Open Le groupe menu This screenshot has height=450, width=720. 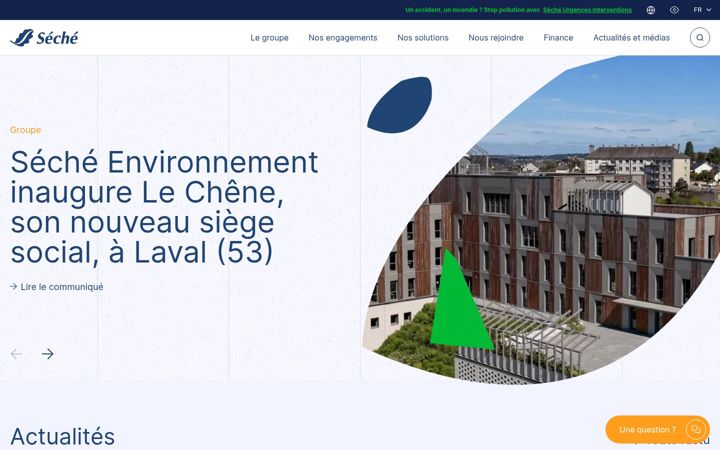270,38
